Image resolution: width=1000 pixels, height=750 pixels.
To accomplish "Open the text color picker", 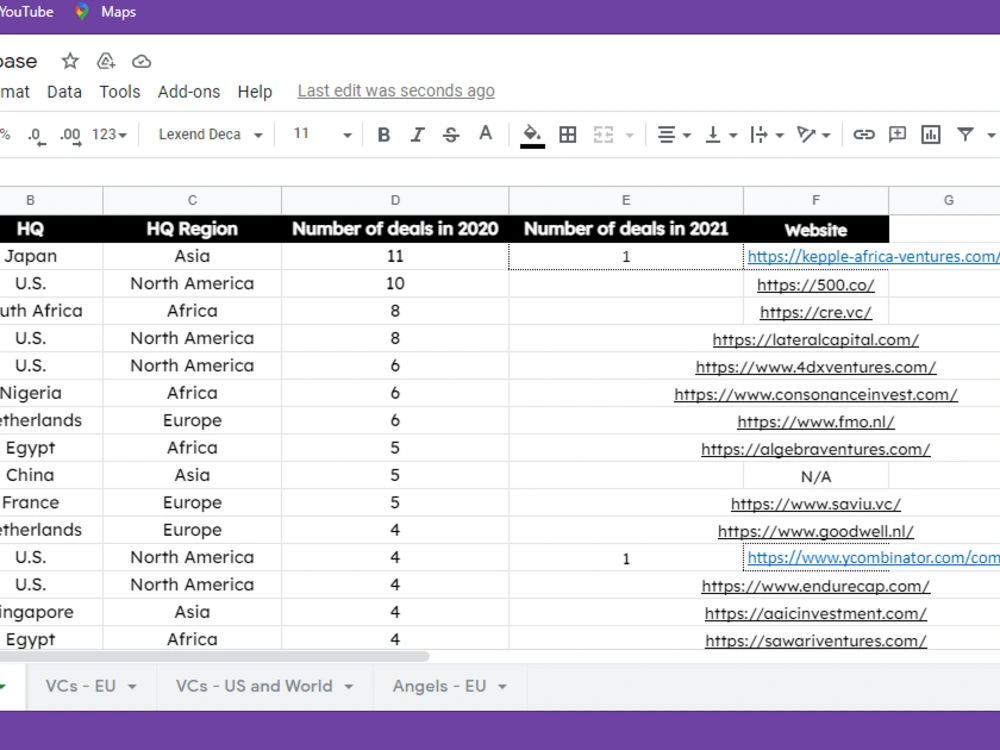I will pos(485,134).
